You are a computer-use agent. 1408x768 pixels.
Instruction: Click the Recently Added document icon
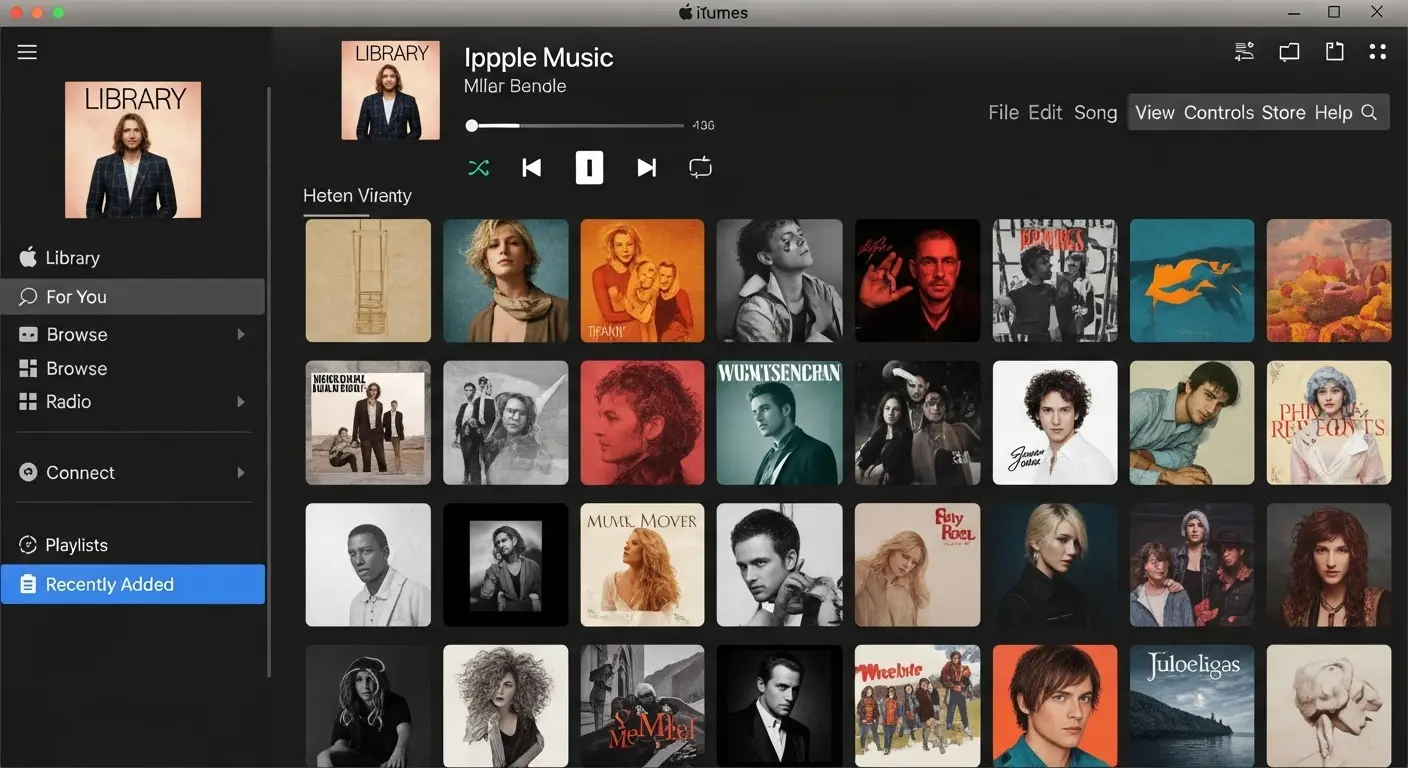click(28, 584)
